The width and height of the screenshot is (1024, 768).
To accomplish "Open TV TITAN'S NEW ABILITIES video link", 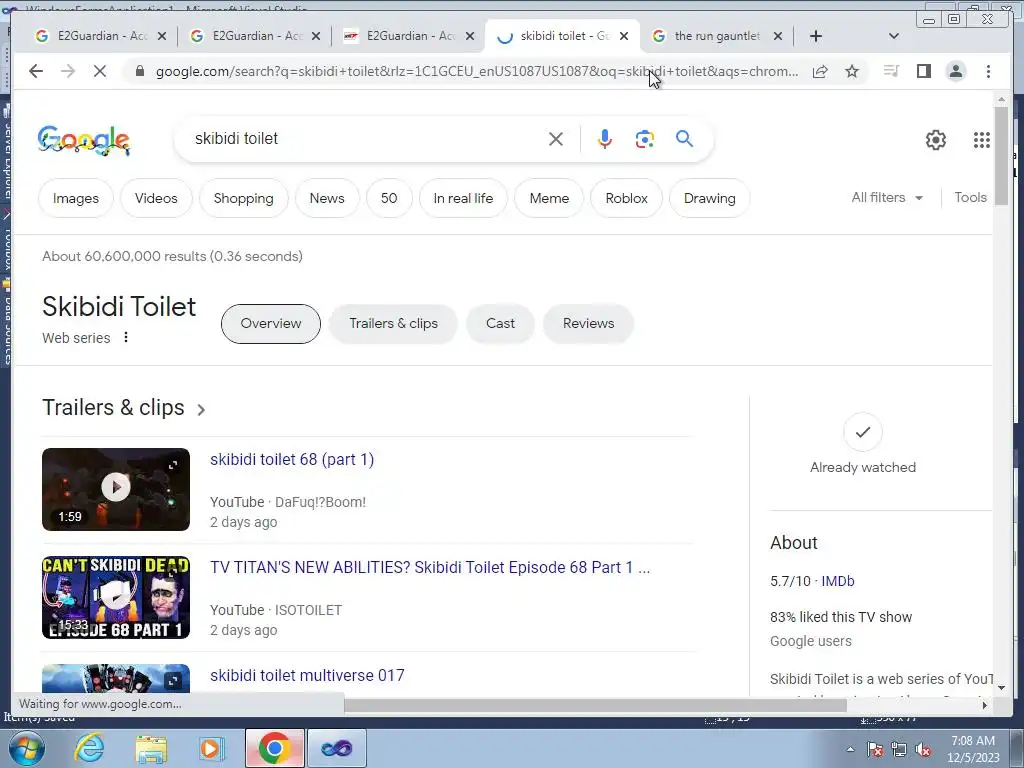I will click(x=430, y=567).
